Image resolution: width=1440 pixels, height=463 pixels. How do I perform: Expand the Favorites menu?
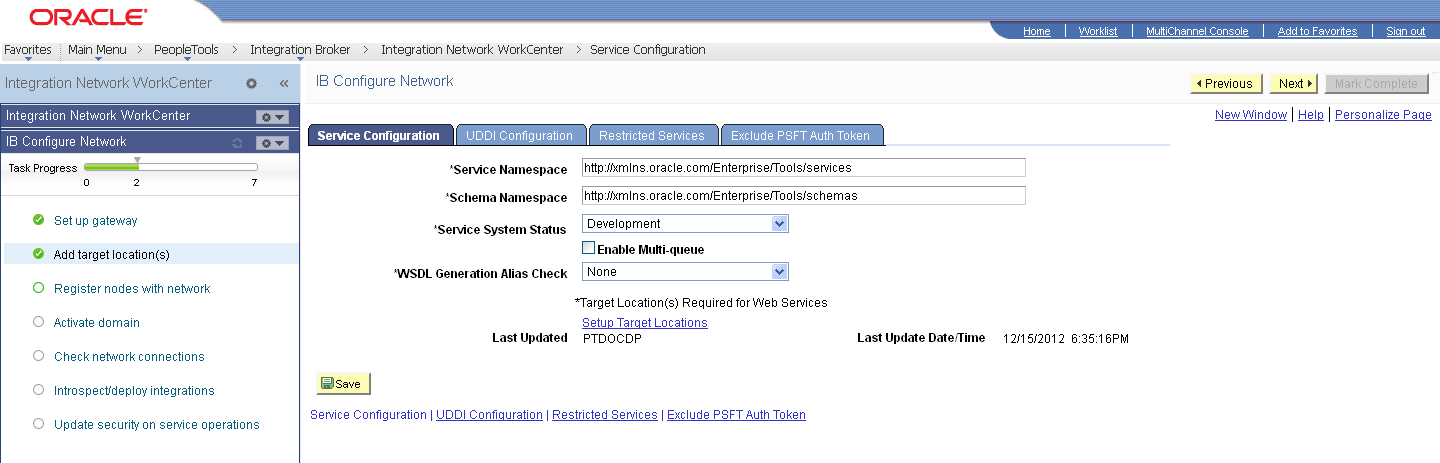point(28,50)
